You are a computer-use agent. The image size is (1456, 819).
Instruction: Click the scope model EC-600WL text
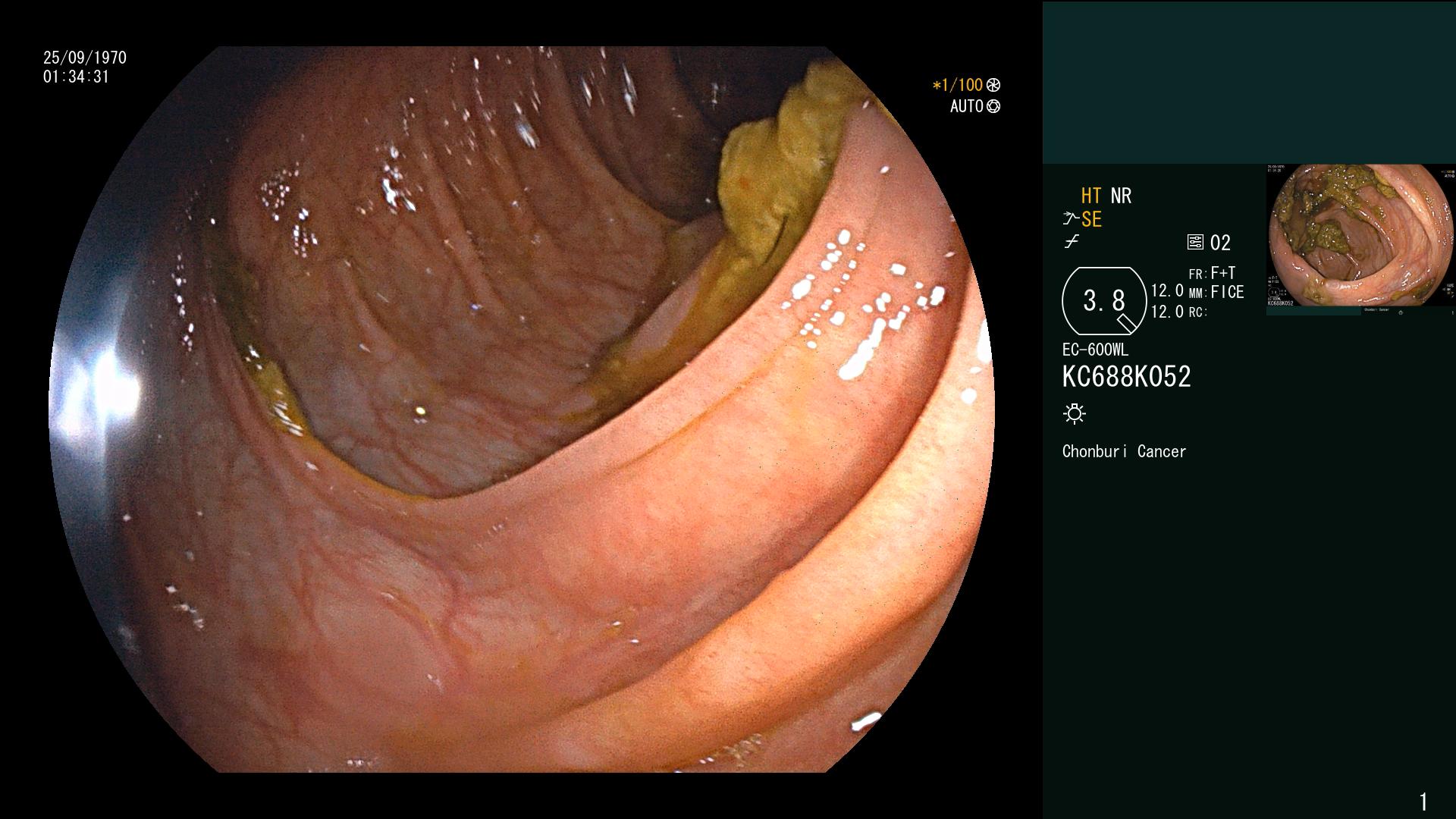pyautogui.click(x=1095, y=350)
